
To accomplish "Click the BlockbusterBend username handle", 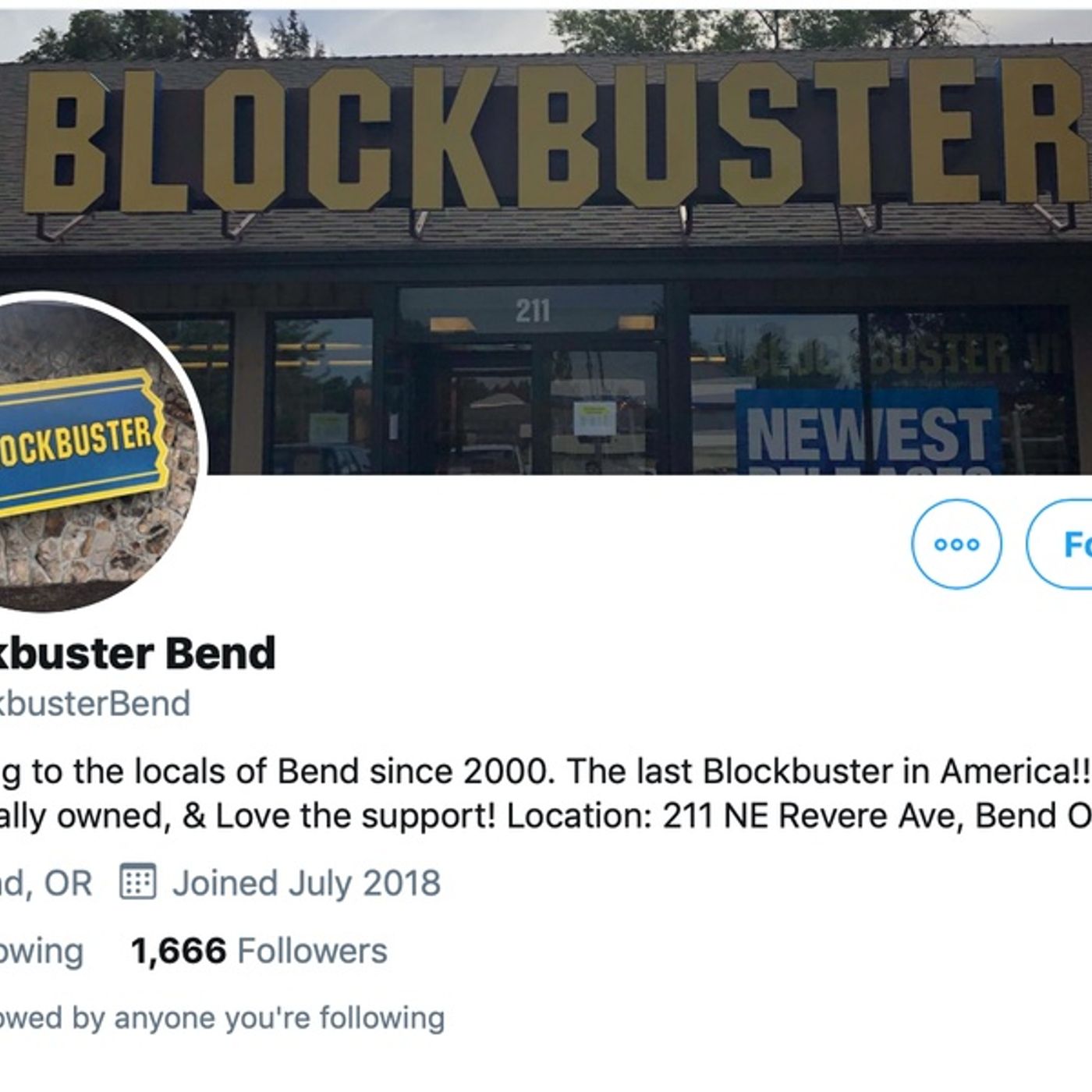I will pos(94,703).
